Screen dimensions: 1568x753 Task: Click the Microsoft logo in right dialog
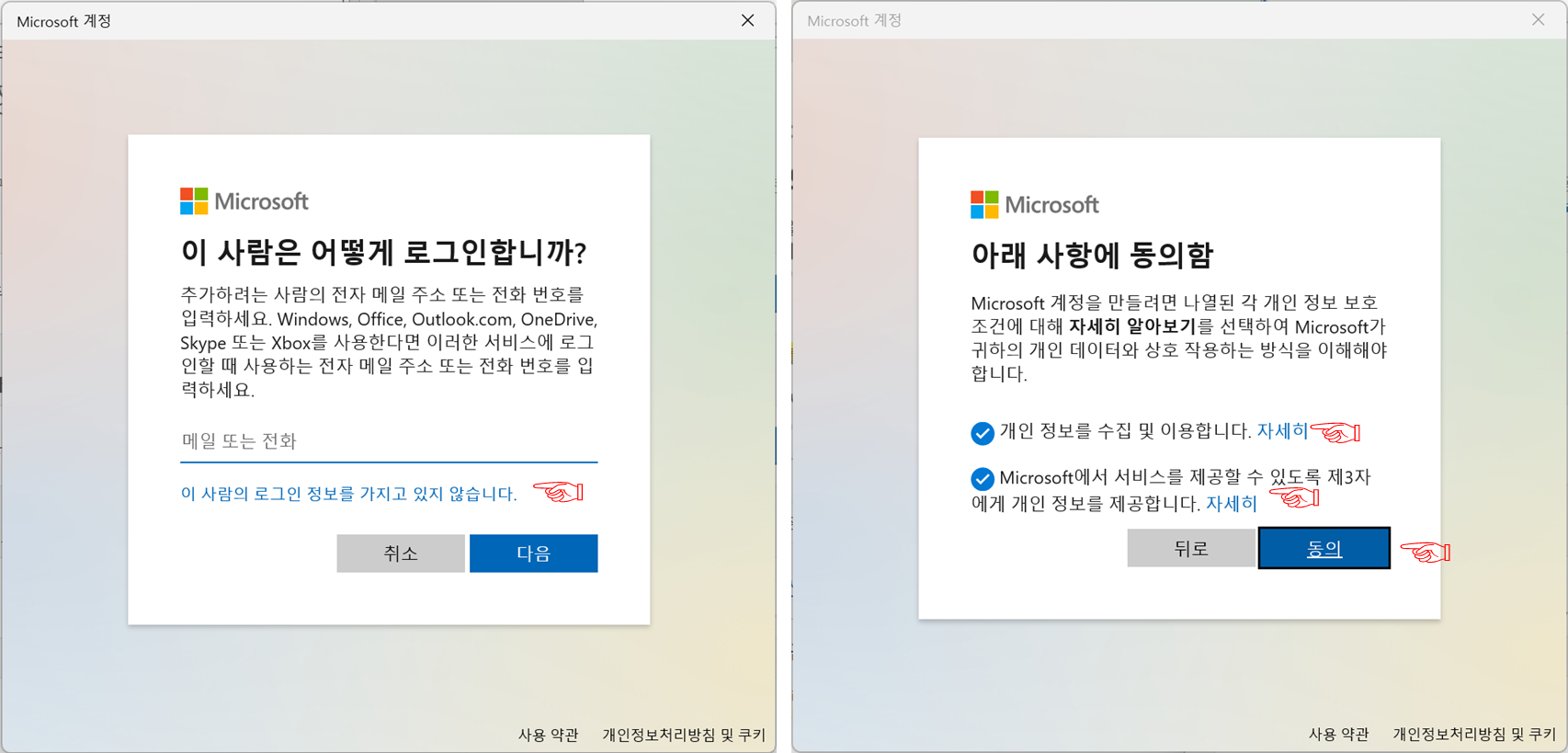[x=1035, y=204]
